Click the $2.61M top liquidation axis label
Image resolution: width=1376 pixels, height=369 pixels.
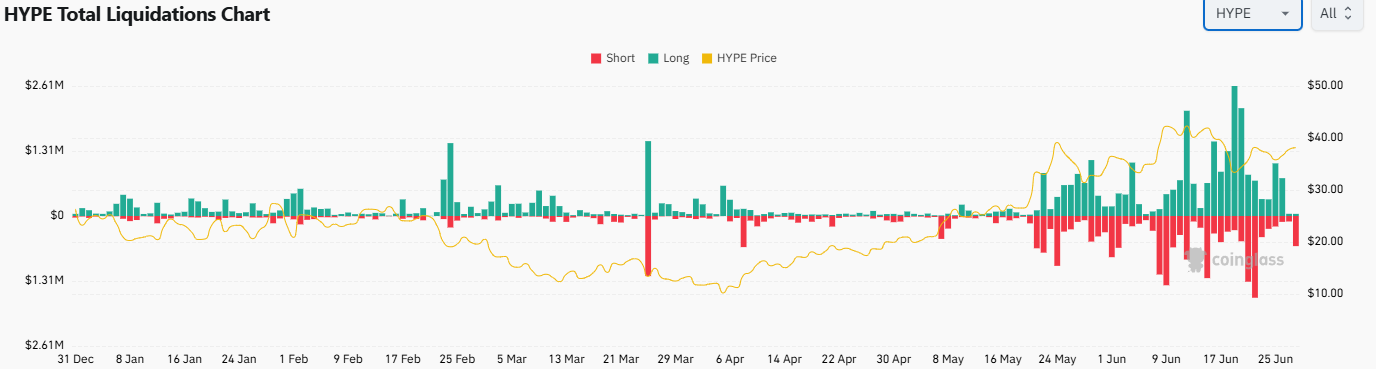click(44, 85)
